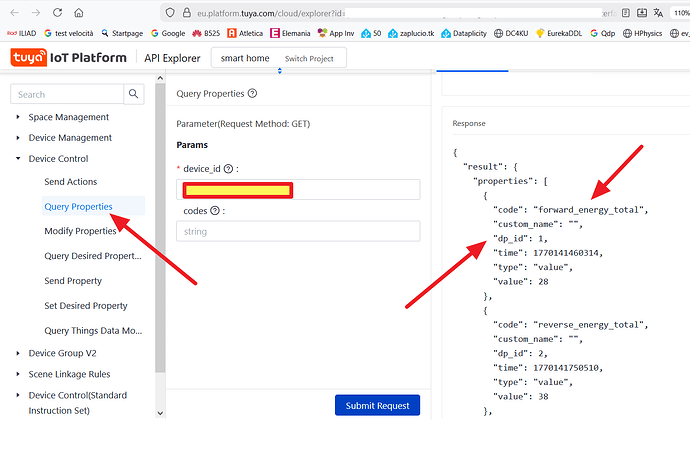Open the App Inv bookmark
The width and height of the screenshot is (690, 452).
(336, 33)
